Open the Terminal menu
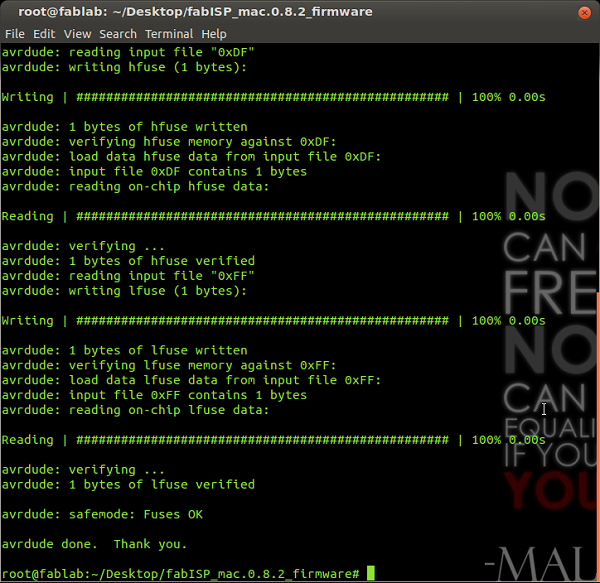Image resolution: width=600 pixels, height=583 pixels. (169, 34)
